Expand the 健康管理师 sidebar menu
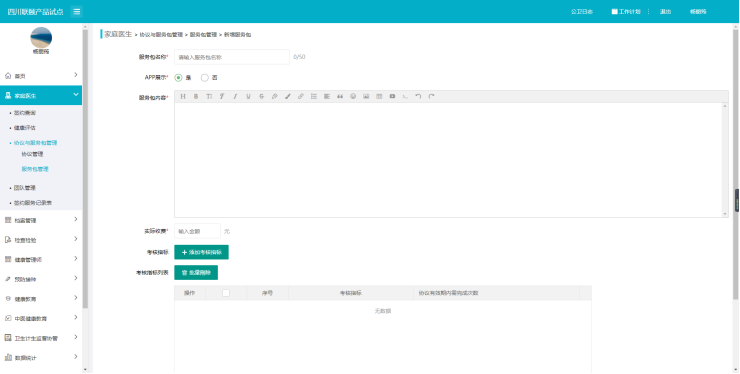Image resolution: width=740 pixels, height=374 pixels. pyautogui.click(x=41, y=259)
